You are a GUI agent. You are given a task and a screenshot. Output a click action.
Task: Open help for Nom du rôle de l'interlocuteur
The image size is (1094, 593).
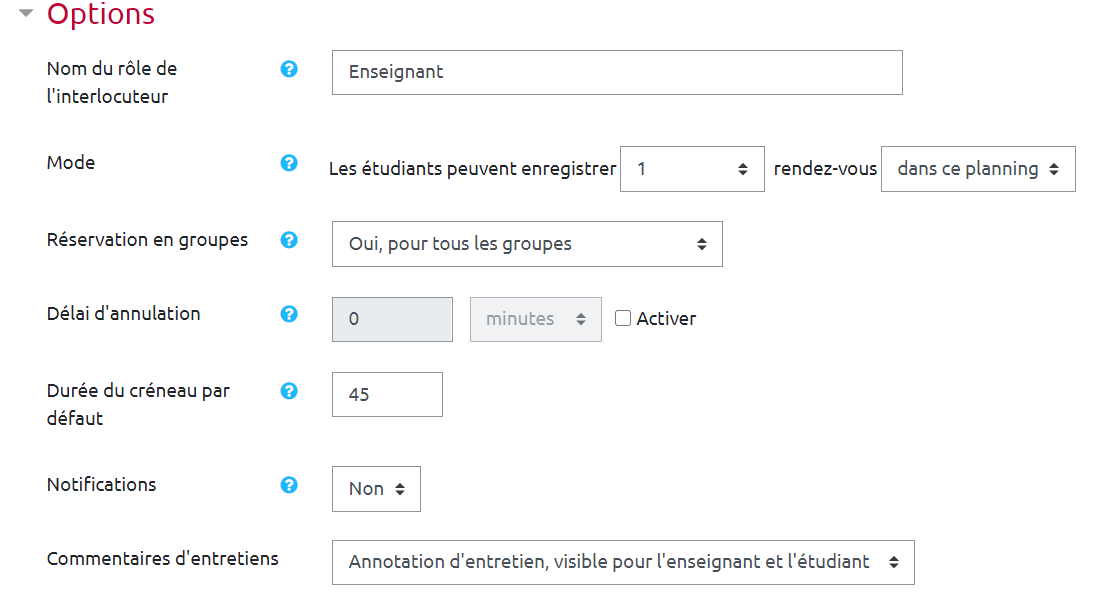tap(289, 69)
